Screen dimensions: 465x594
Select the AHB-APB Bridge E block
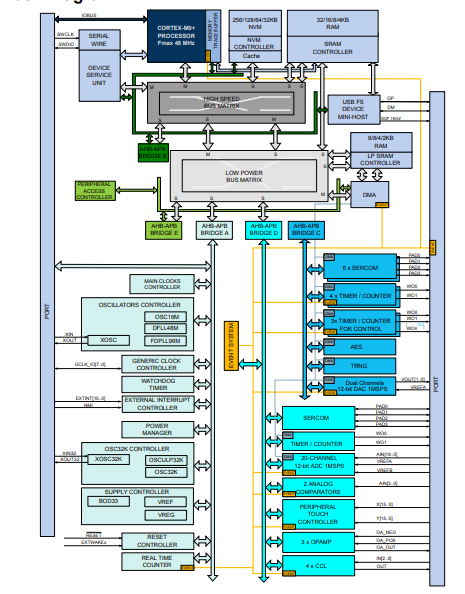click(x=164, y=230)
